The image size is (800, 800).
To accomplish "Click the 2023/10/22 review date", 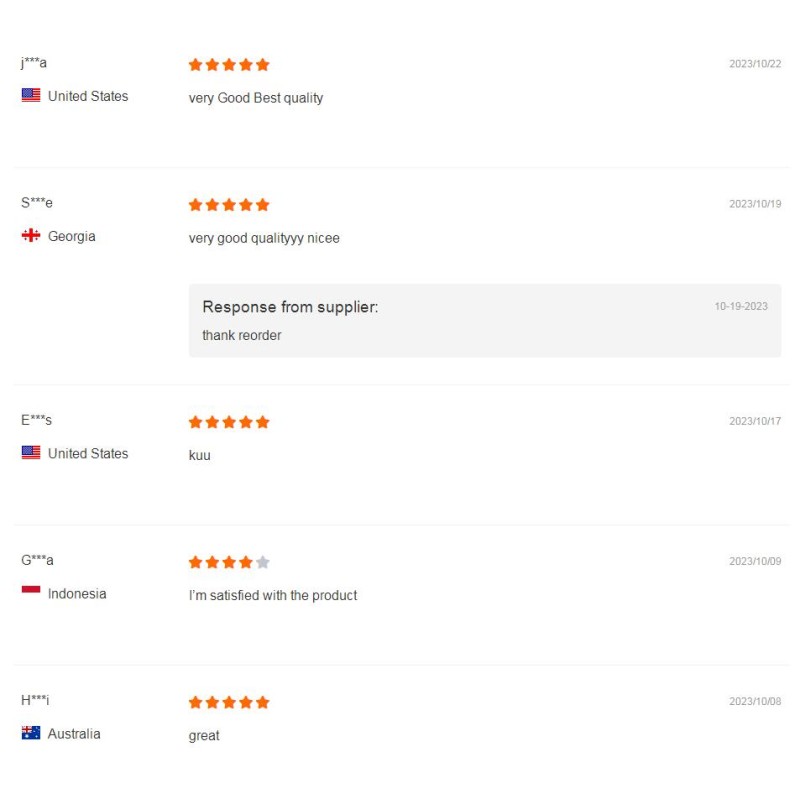I will tap(755, 64).
